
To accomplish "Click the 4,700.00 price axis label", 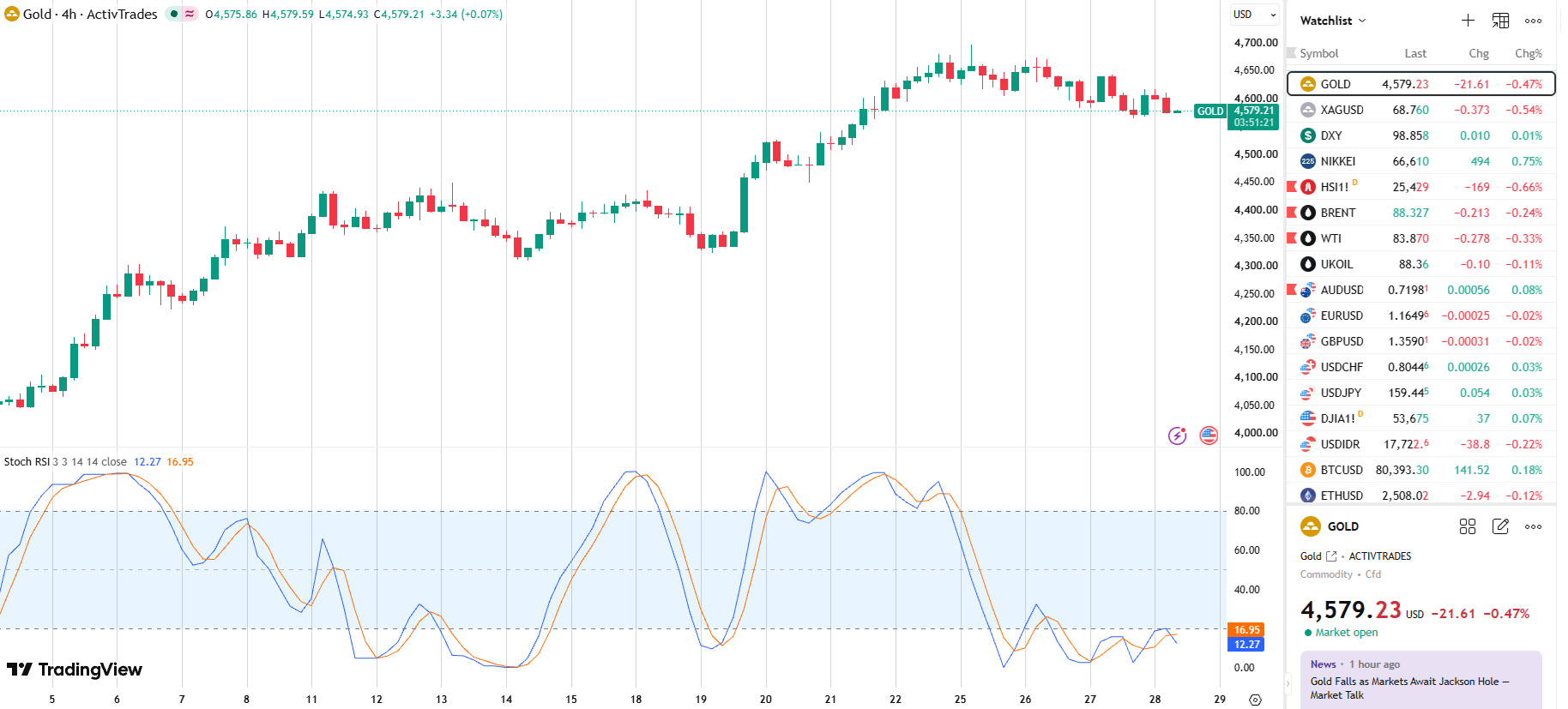I will pyautogui.click(x=1256, y=43).
